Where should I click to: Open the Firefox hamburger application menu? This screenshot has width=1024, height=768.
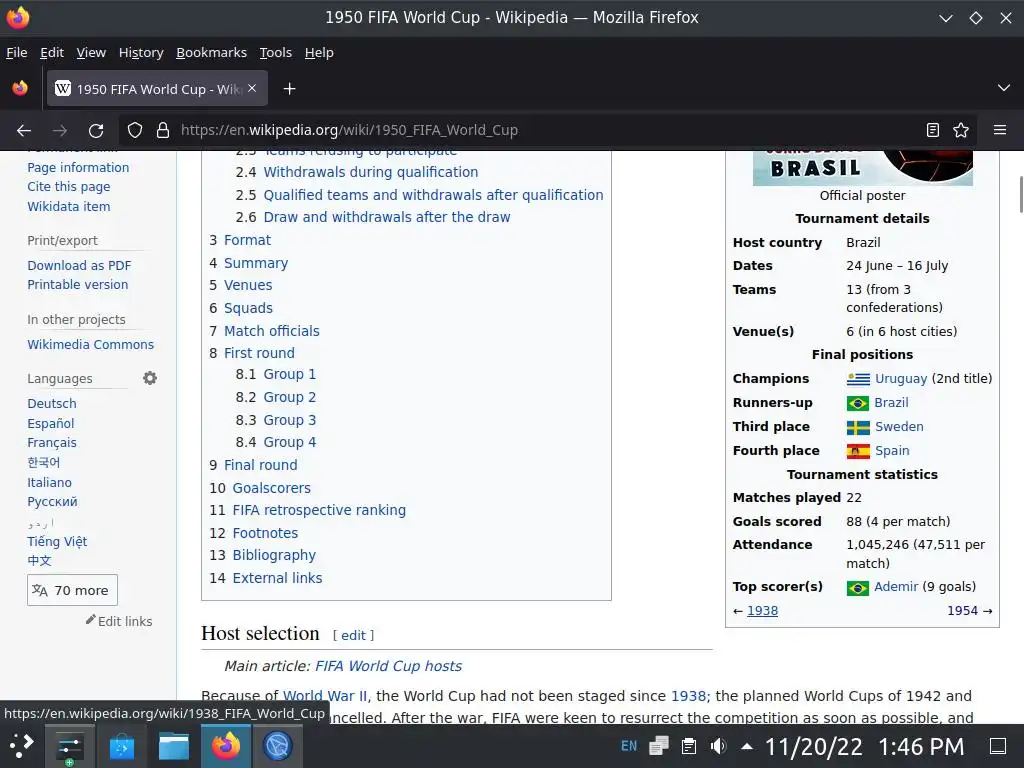coord(1000,130)
